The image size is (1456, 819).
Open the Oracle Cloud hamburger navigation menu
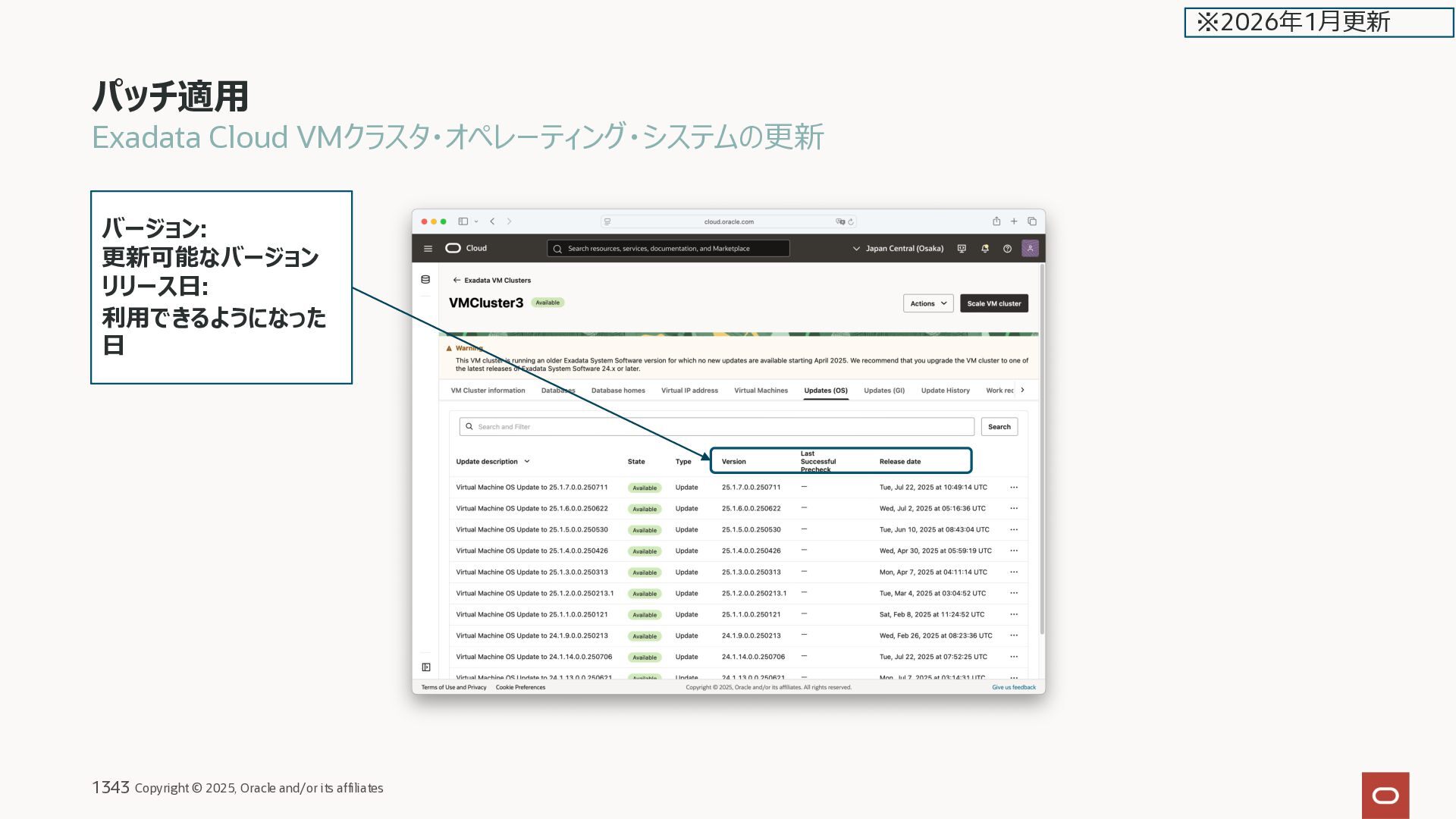pyautogui.click(x=428, y=249)
